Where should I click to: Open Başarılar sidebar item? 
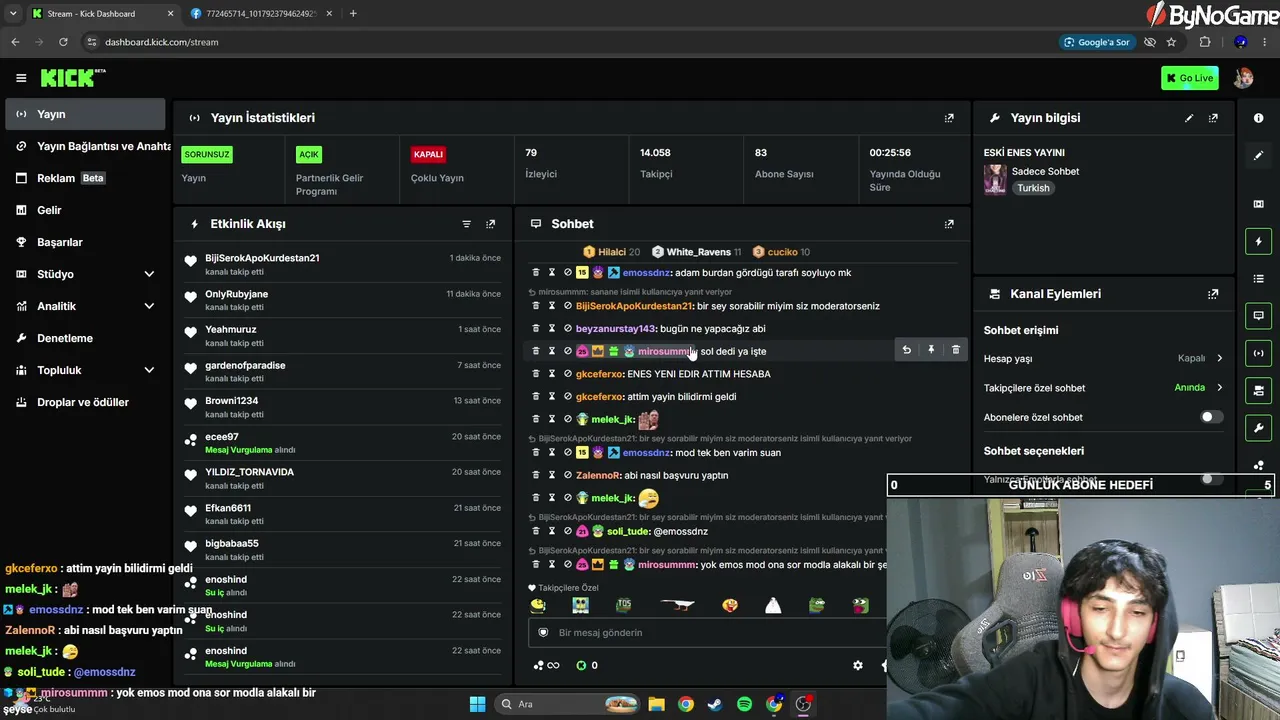pos(85,242)
